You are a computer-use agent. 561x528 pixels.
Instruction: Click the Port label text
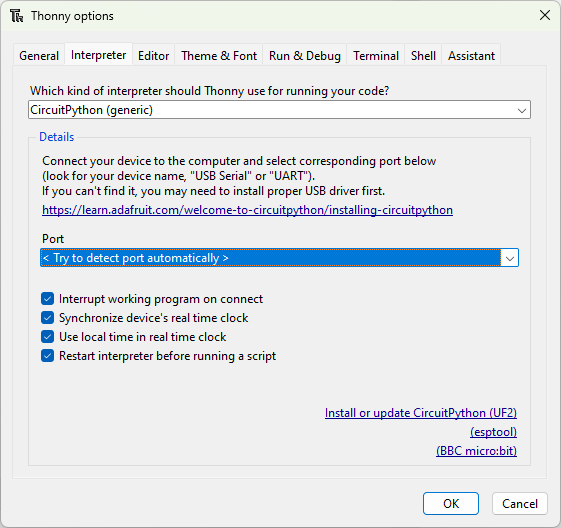[53, 239]
